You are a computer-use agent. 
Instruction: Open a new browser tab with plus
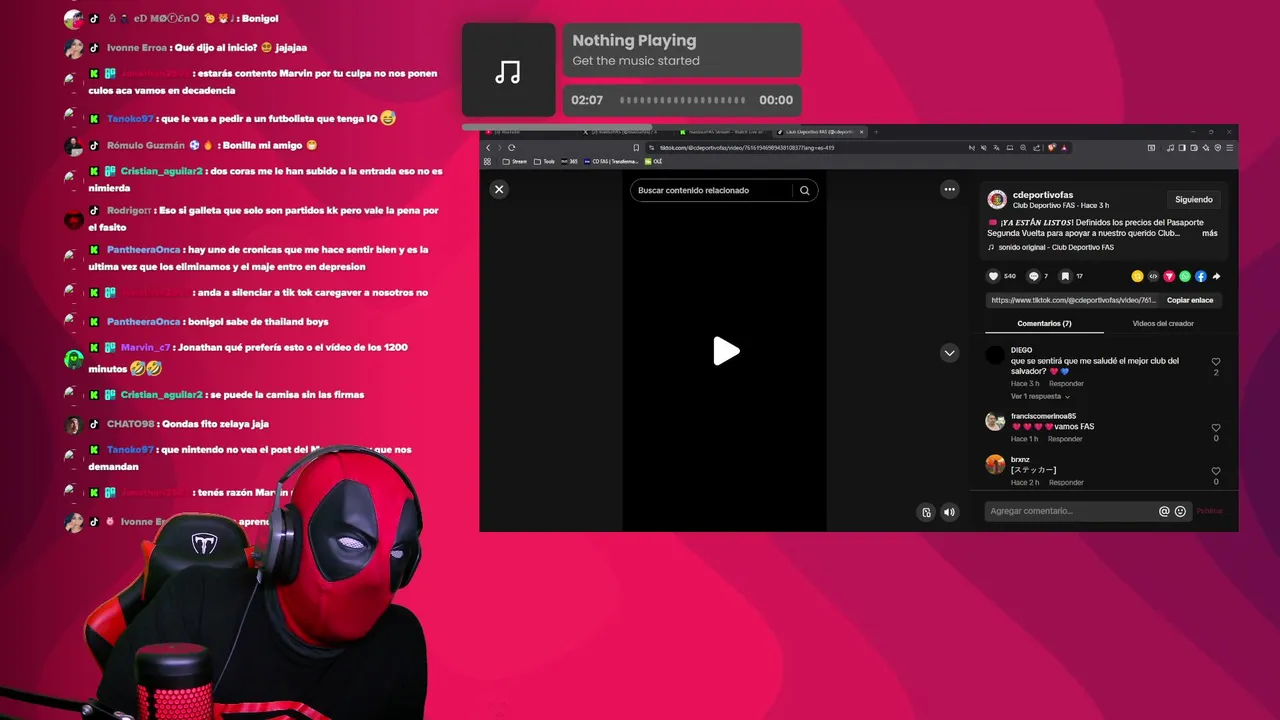[x=875, y=131]
